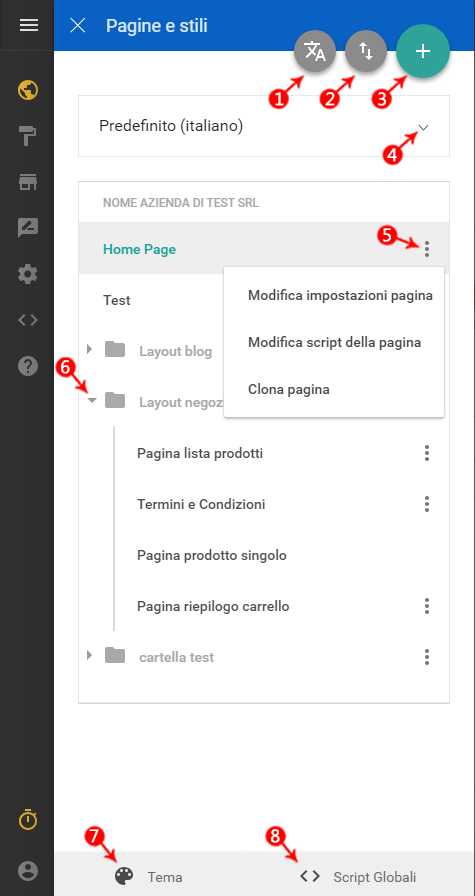
Task: Collapse the Layout negozio folder
Action: coord(92,401)
